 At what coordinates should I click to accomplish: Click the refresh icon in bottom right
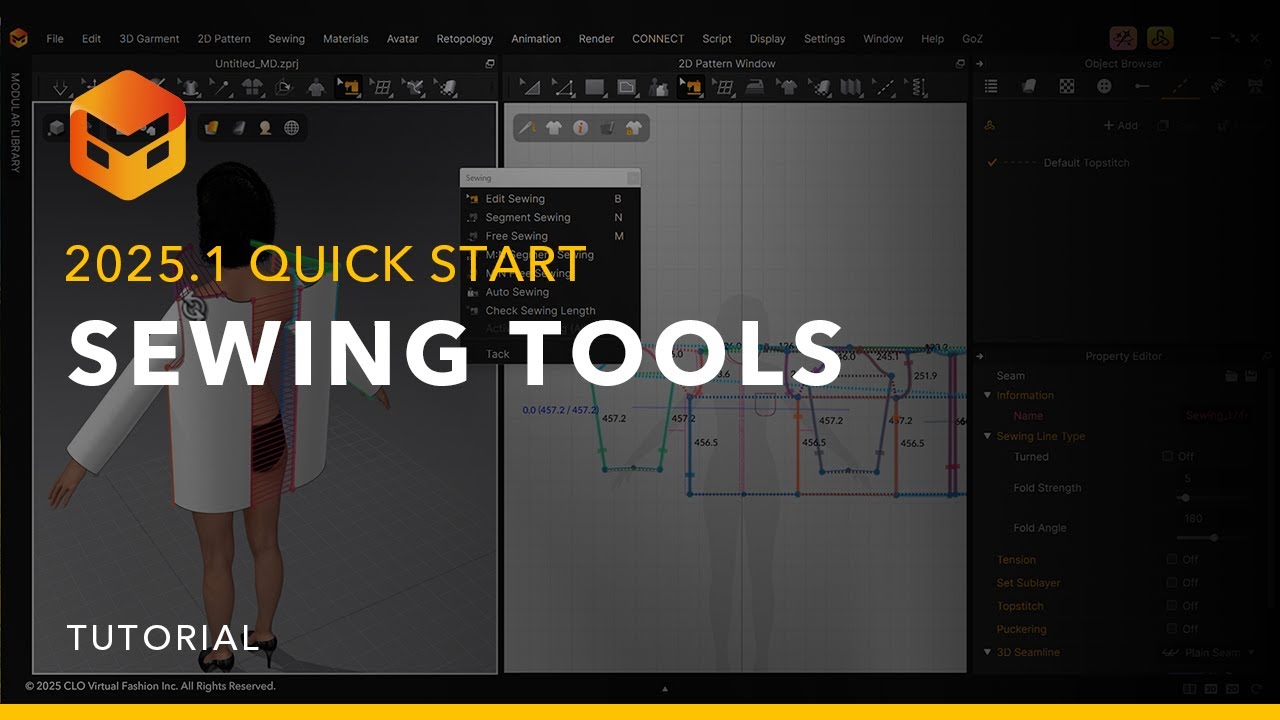[1256, 689]
